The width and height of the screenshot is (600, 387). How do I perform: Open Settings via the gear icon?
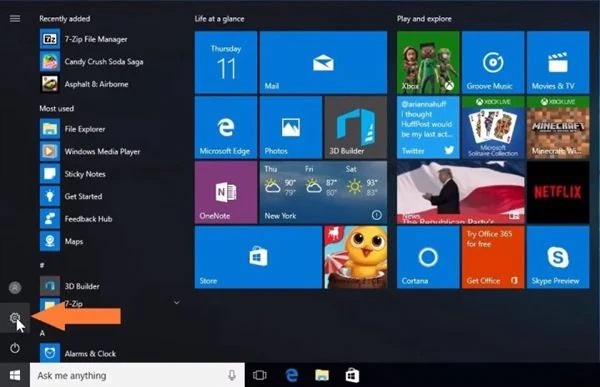point(15,318)
